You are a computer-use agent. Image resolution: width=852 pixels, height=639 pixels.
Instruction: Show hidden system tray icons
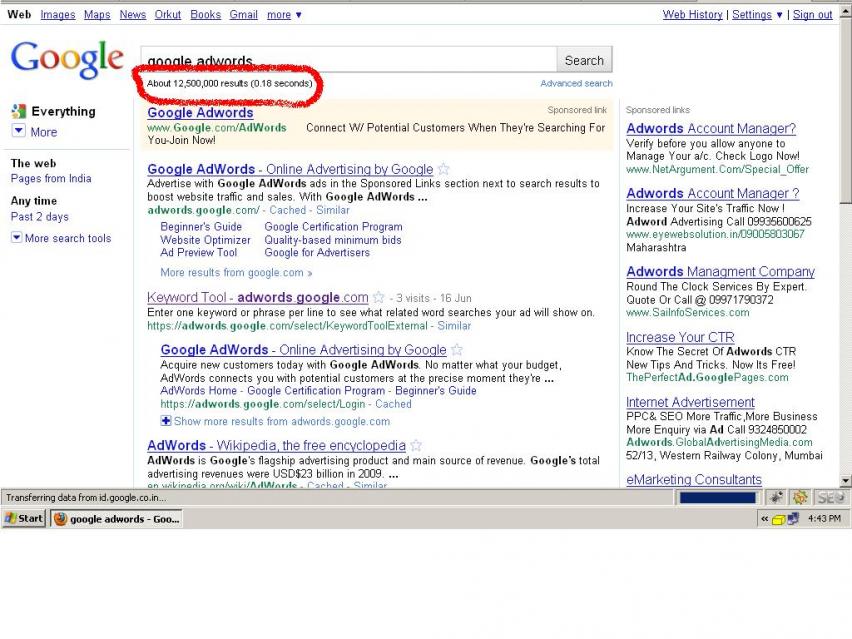click(765, 519)
